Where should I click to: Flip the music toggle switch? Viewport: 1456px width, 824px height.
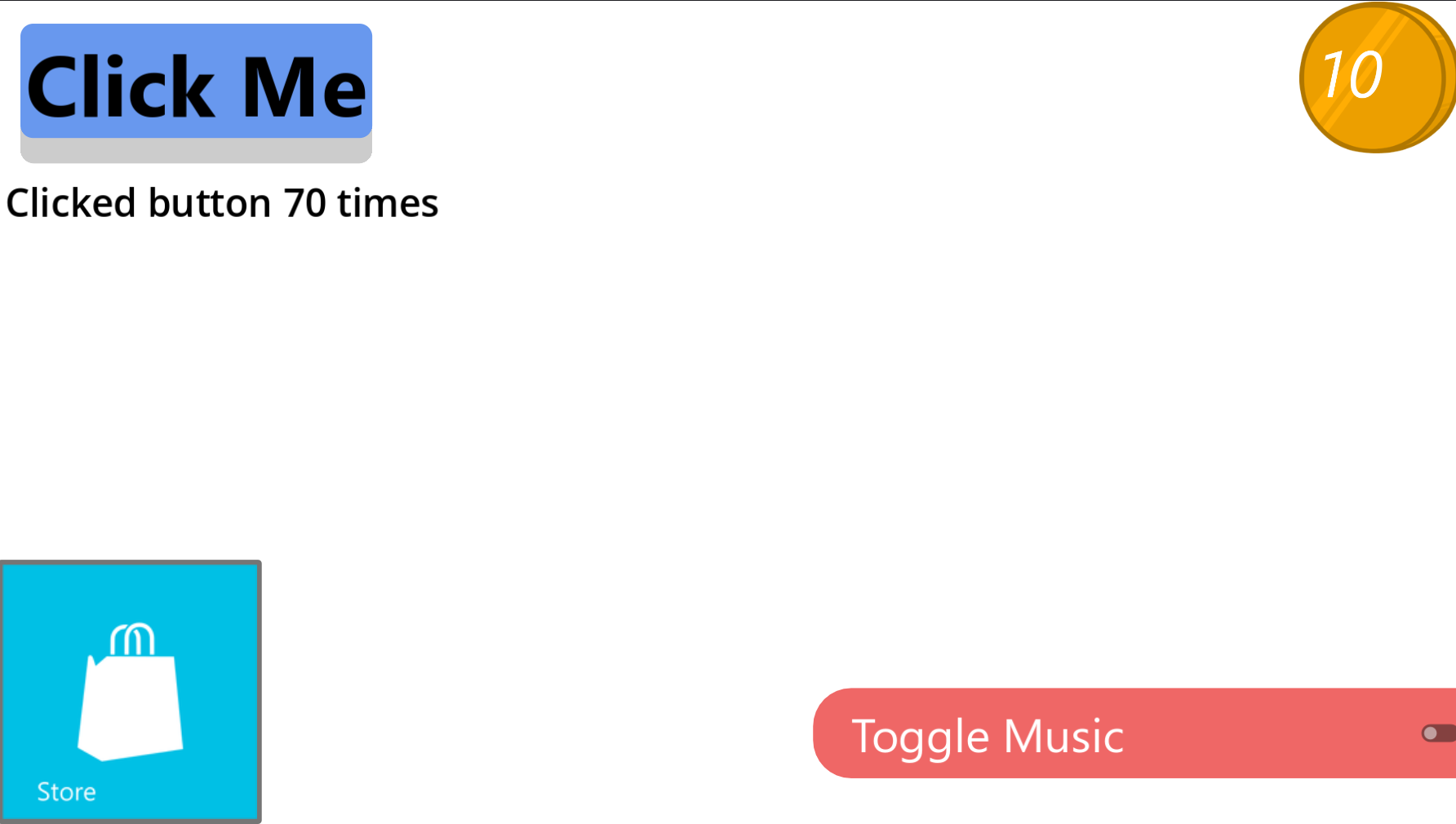[x=1440, y=733]
